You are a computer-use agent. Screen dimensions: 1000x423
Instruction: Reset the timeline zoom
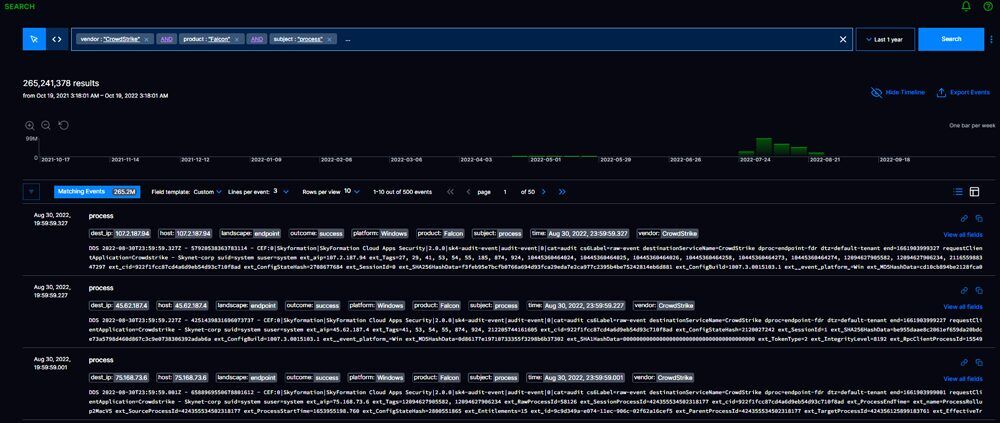63,125
